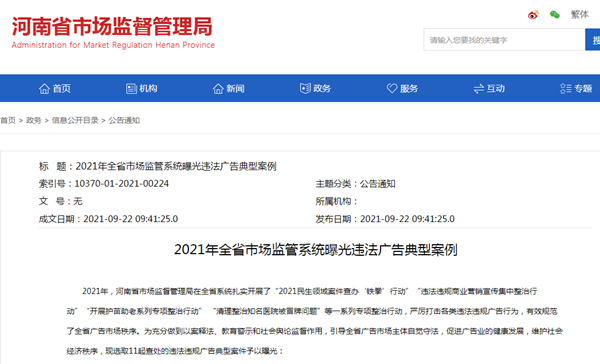Select the heart icon beside 服务
600x364 pixels.
pos(392,89)
